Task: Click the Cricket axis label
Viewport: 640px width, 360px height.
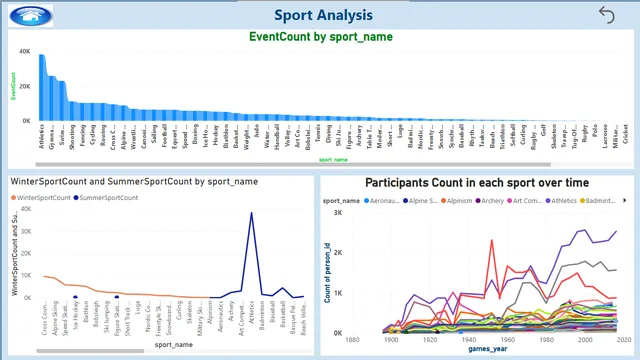Action: tap(626, 134)
